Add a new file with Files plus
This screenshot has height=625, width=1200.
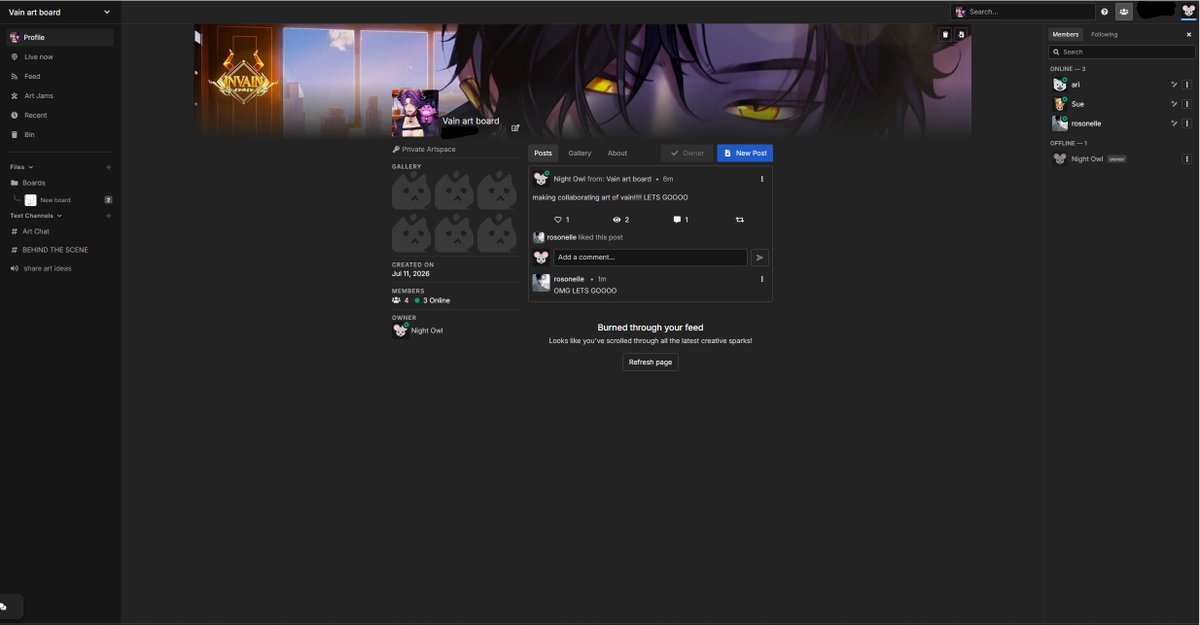pos(108,167)
